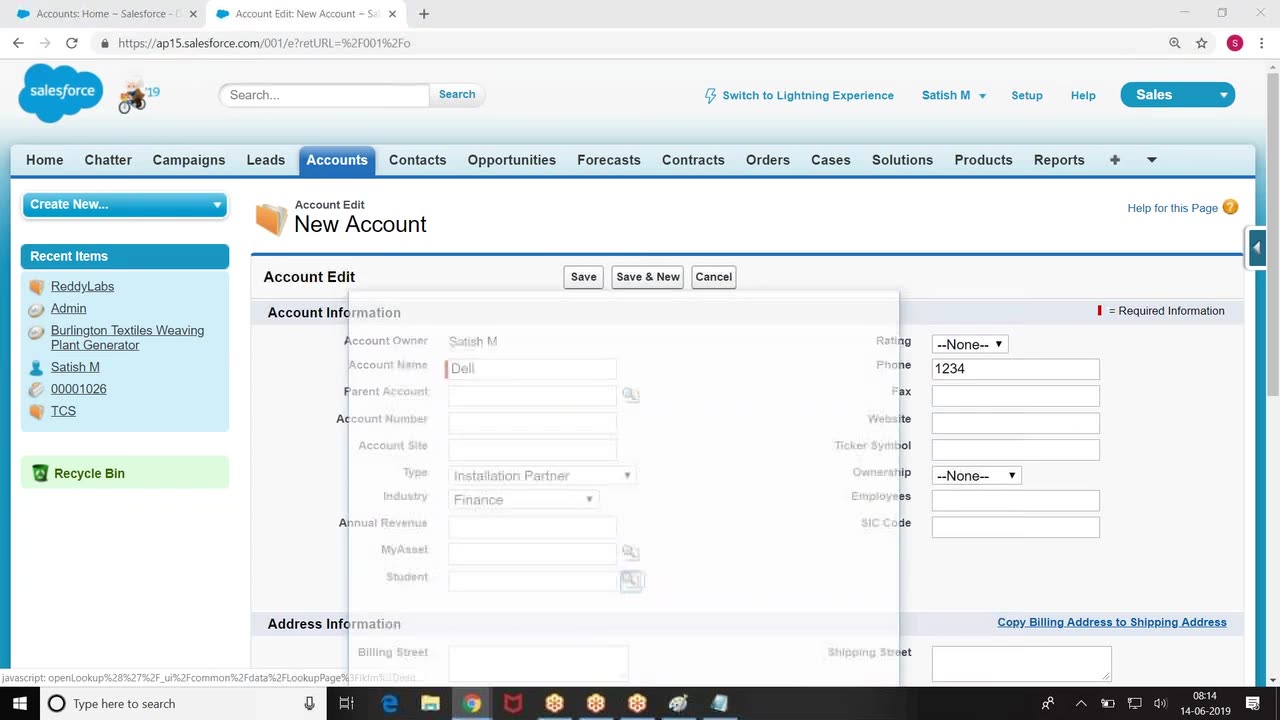Expand tab overflow arrow in the navigation bar
Viewport: 1280px width, 720px height.
(x=1151, y=160)
